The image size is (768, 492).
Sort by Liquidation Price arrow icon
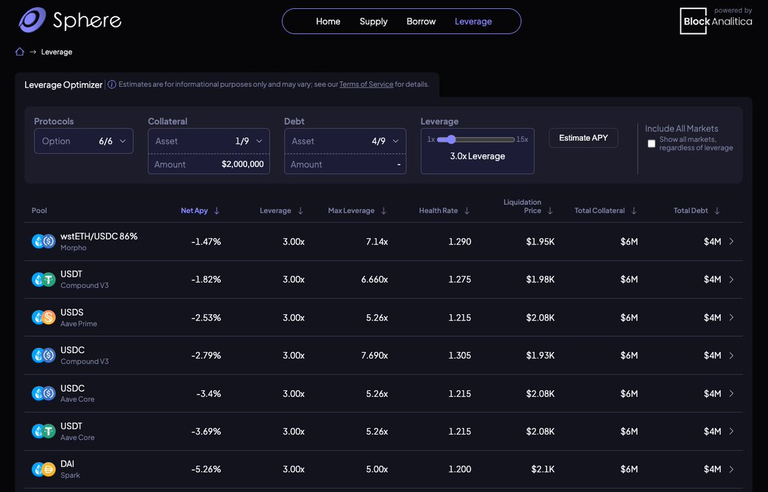[550, 211]
